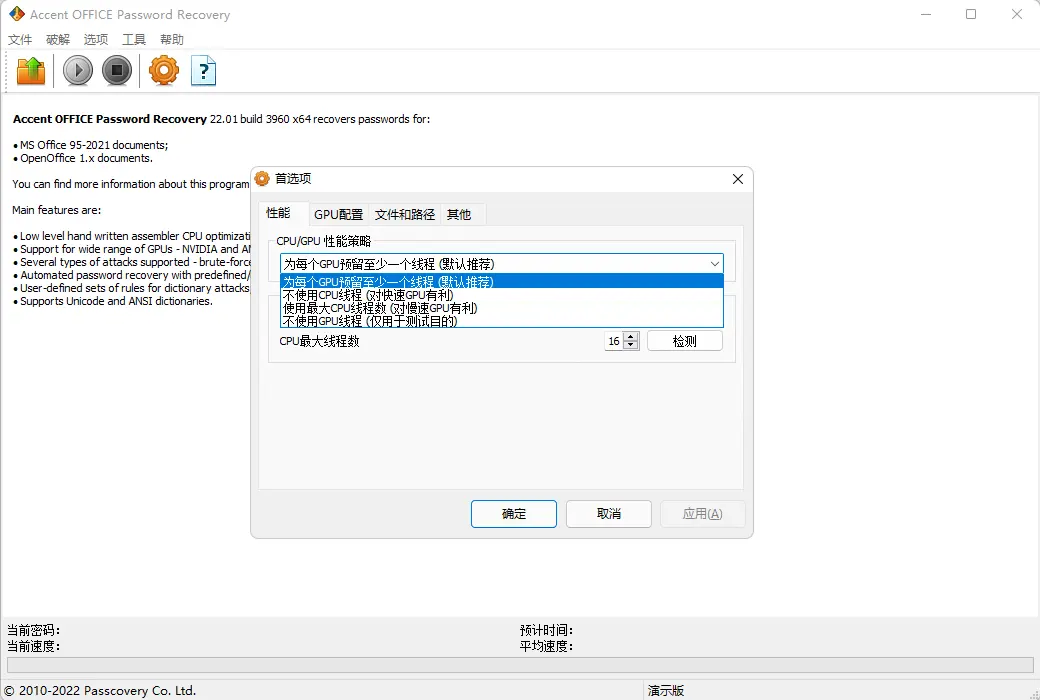Image resolution: width=1040 pixels, height=700 pixels.
Task: Cancel preferences with 取消 button
Action: (x=609, y=514)
